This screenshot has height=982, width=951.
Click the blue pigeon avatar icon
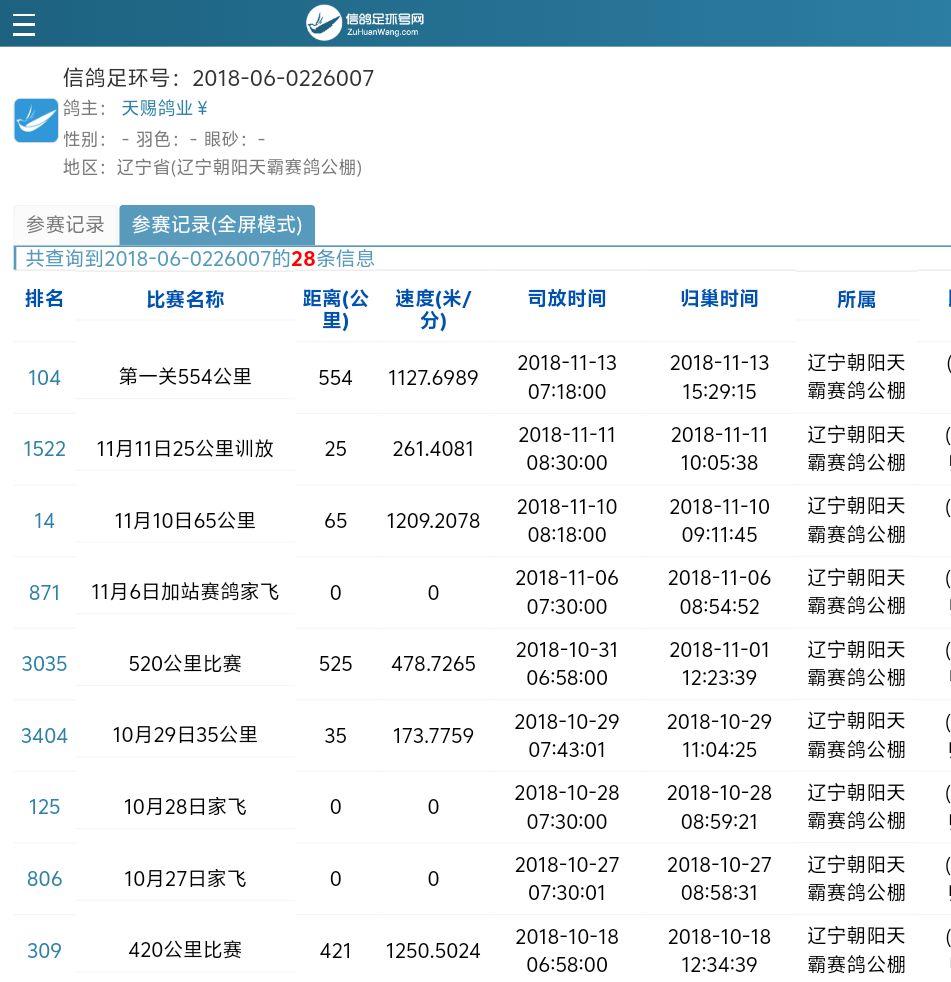point(36,121)
